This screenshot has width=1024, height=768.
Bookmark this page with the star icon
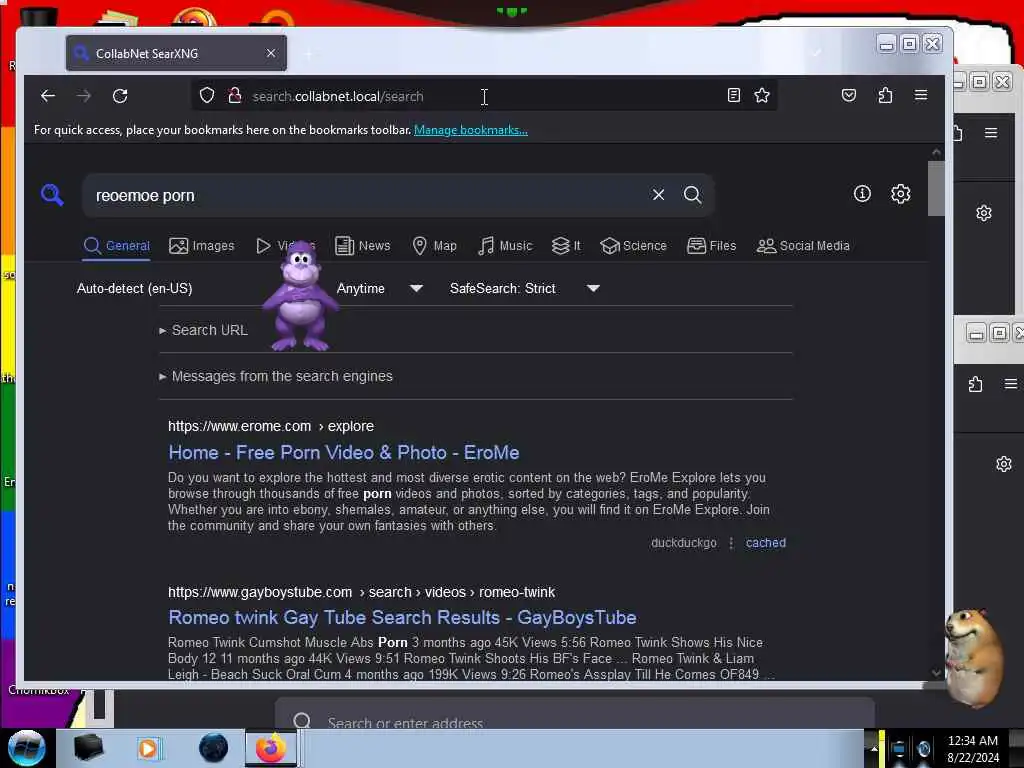point(761,95)
